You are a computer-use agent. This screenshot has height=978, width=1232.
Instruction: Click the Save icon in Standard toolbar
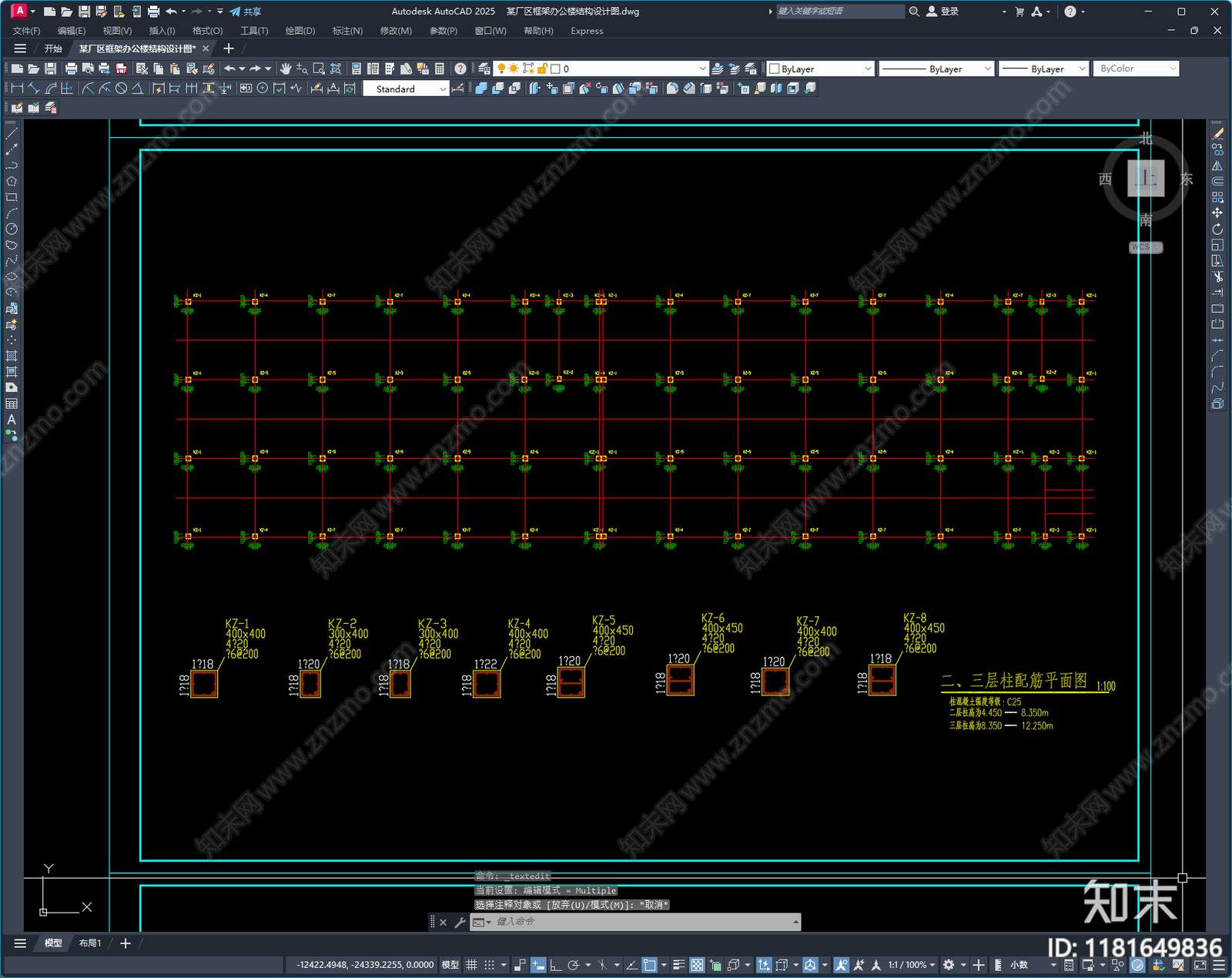50,69
